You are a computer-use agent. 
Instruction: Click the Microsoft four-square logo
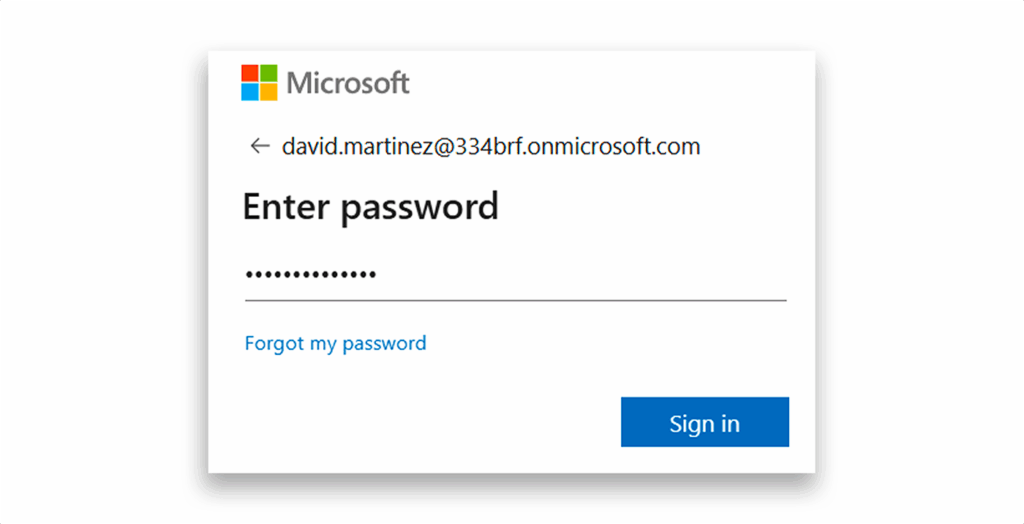point(259,82)
